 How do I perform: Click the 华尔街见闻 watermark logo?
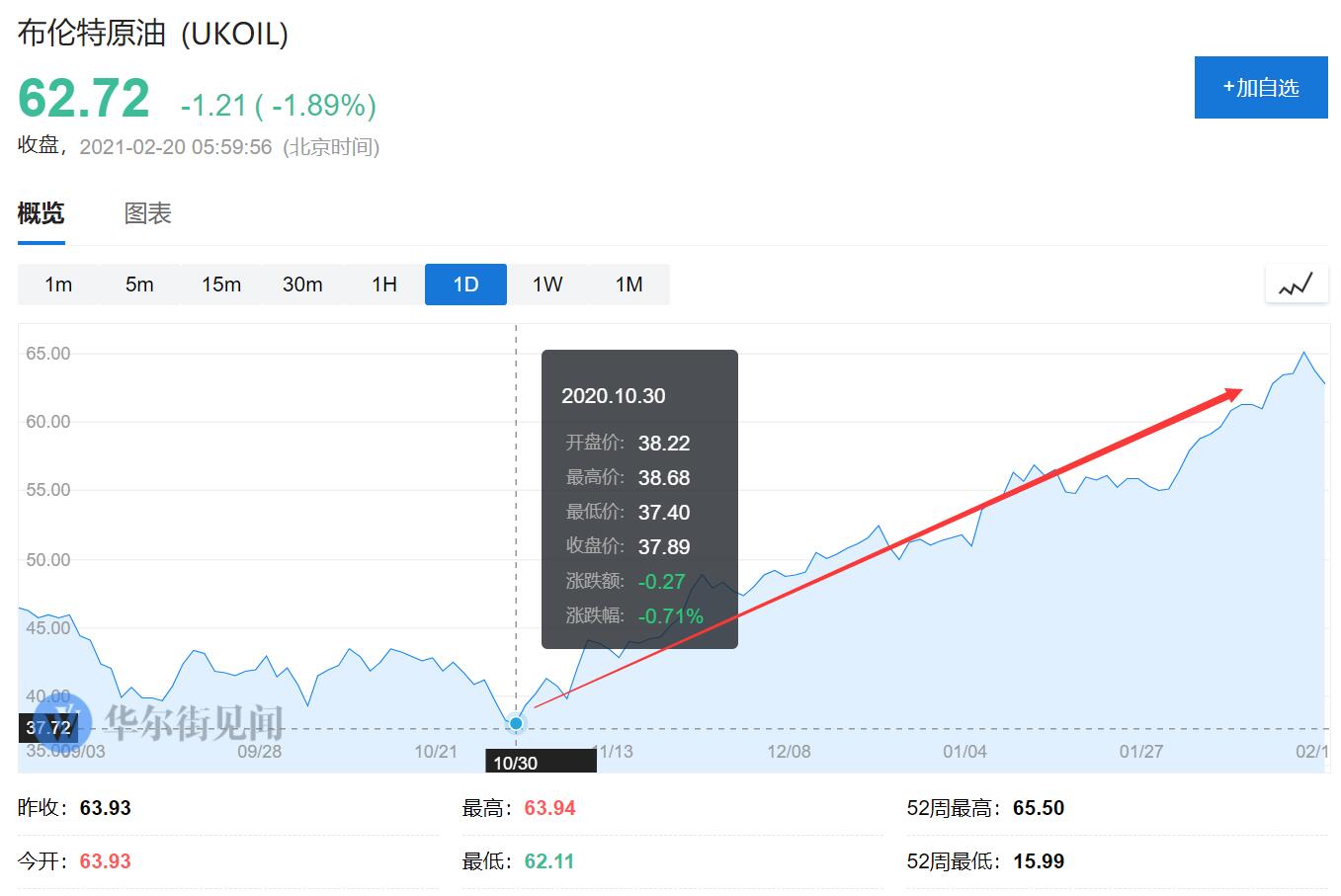(x=158, y=722)
